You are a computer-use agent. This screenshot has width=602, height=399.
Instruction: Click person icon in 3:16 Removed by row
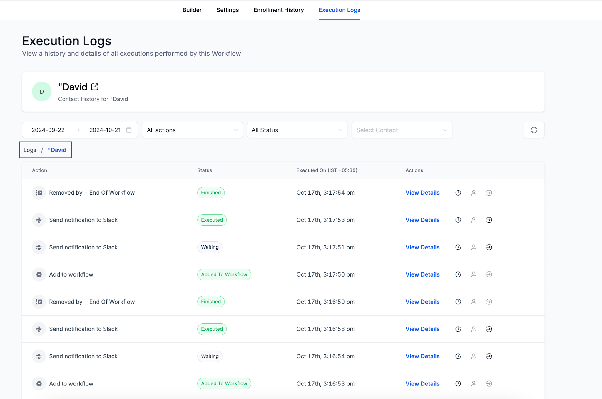coord(473,302)
